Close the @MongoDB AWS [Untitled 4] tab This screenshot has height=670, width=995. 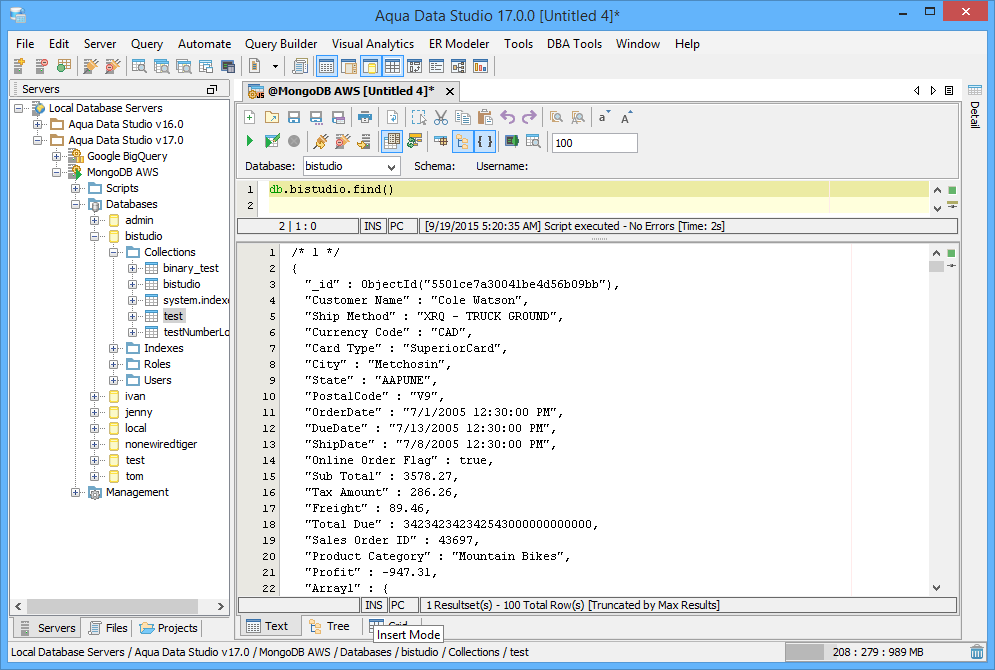(x=450, y=91)
